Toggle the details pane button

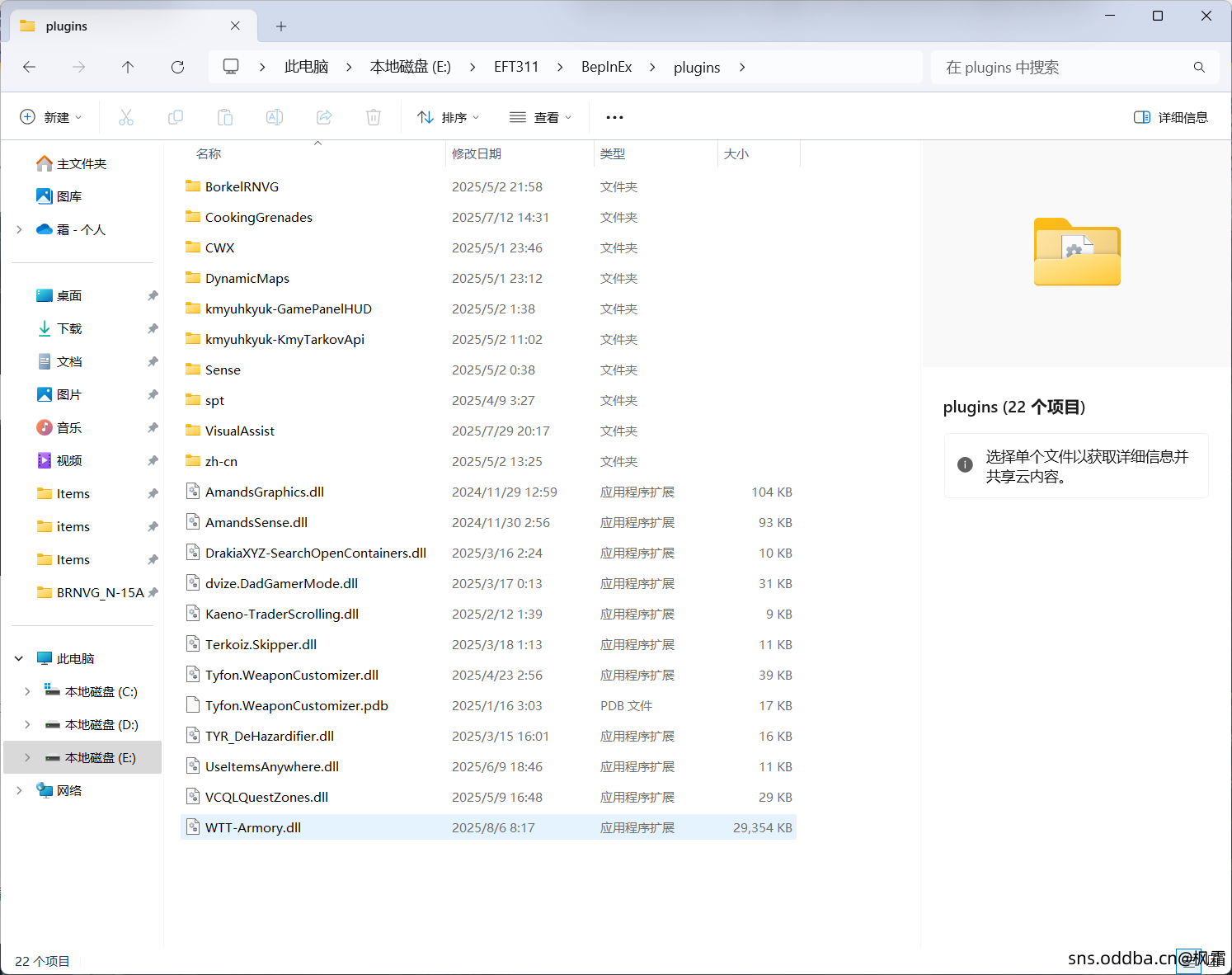(1171, 117)
